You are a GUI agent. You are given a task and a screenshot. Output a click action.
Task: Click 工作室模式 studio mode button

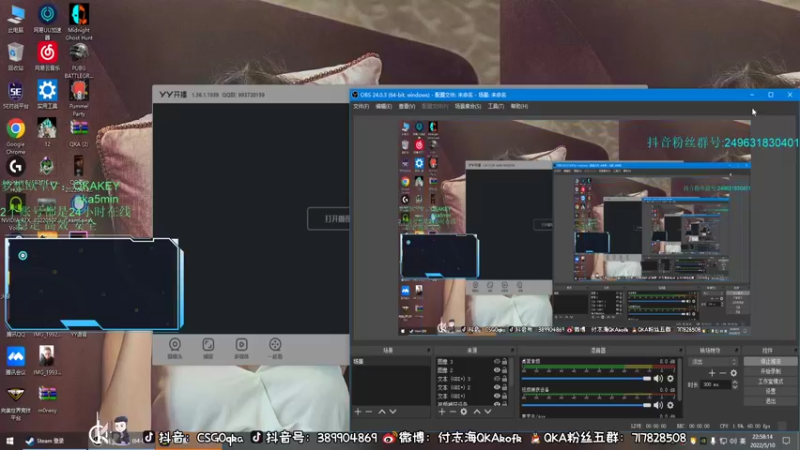click(x=770, y=381)
